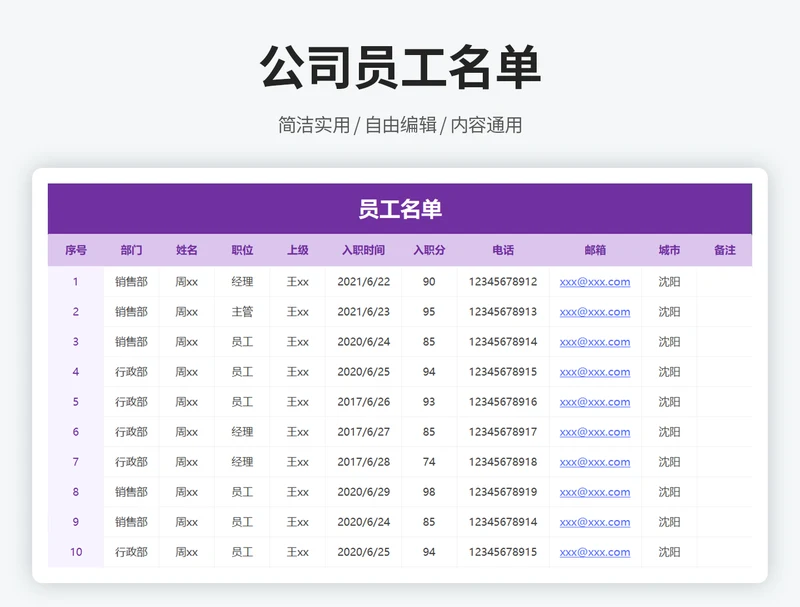Click the date cell 2021/6/23
The width and height of the screenshot is (800, 607).
click(x=363, y=312)
